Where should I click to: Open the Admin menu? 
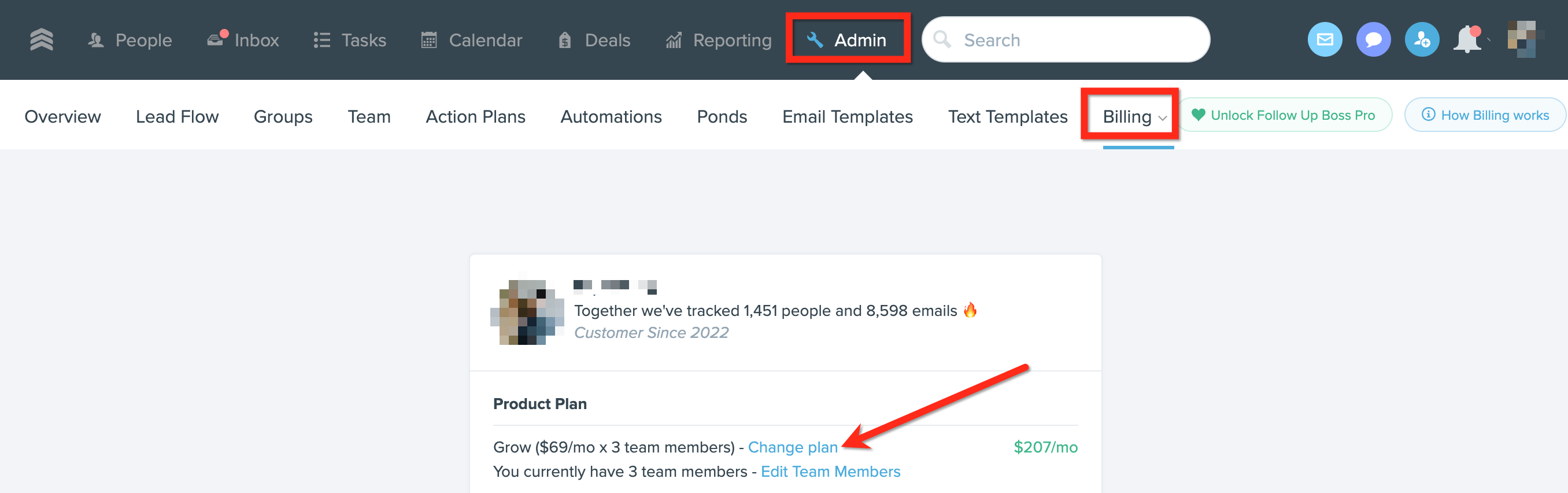click(x=847, y=41)
